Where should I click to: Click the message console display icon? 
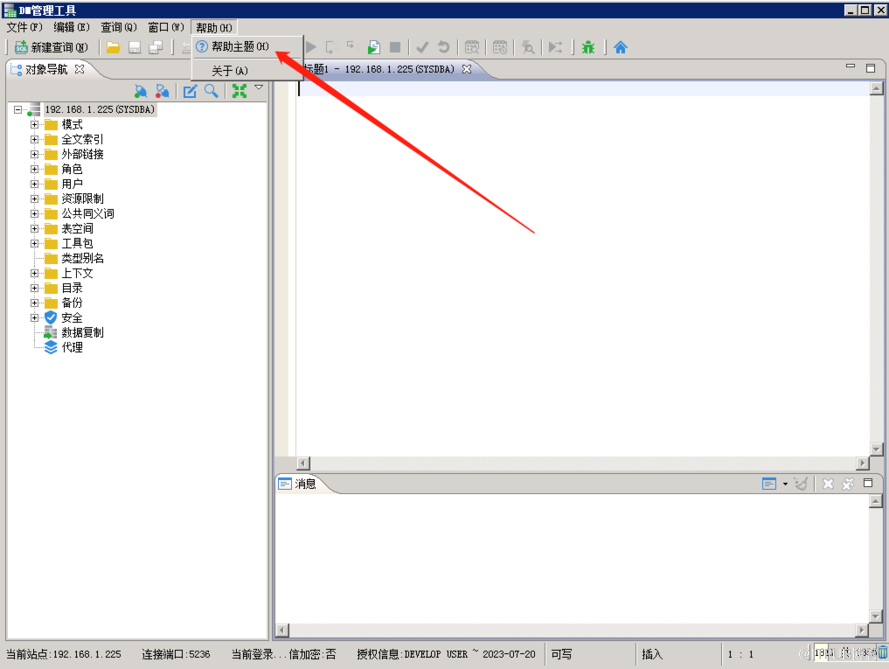769,484
